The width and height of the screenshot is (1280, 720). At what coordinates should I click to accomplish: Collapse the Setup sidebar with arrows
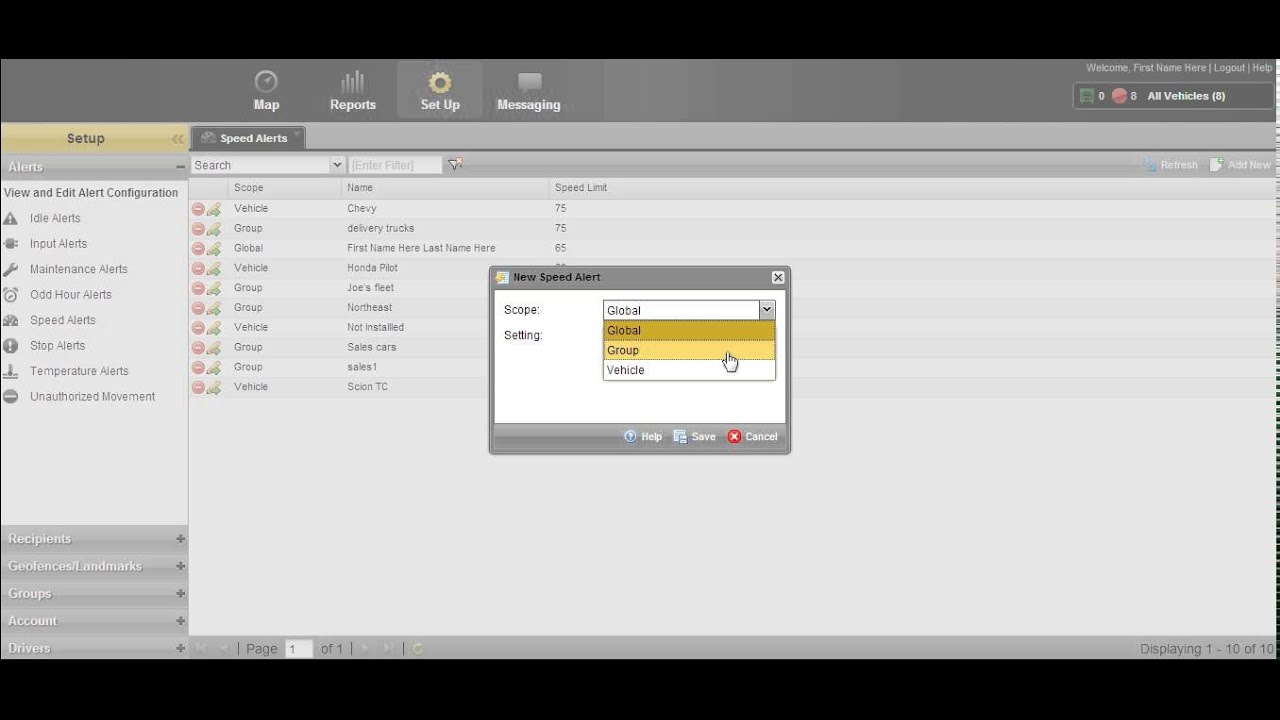pos(178,139)
